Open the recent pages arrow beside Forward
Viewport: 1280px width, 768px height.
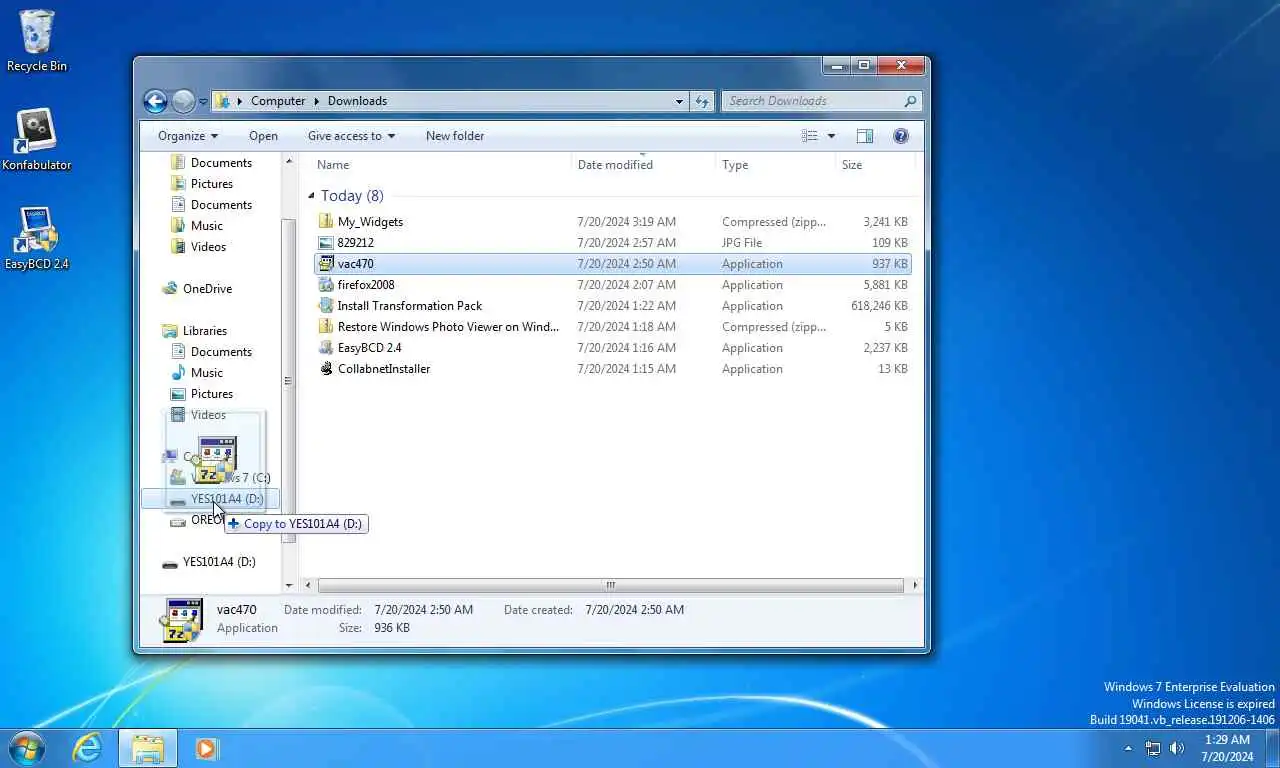point(203,101)
